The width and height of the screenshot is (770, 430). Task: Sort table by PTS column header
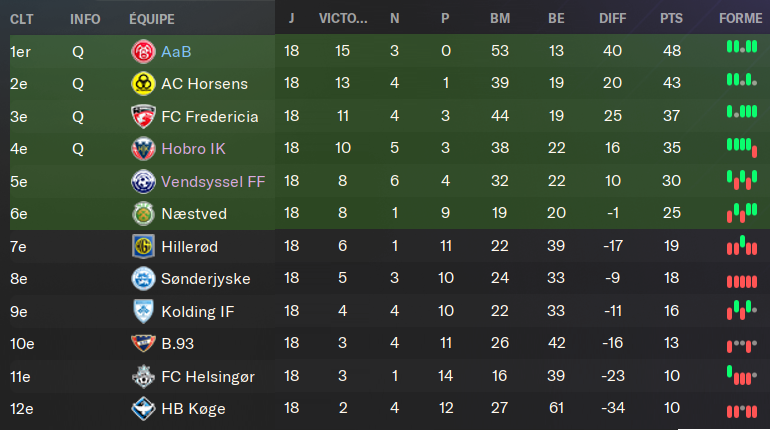671,19
